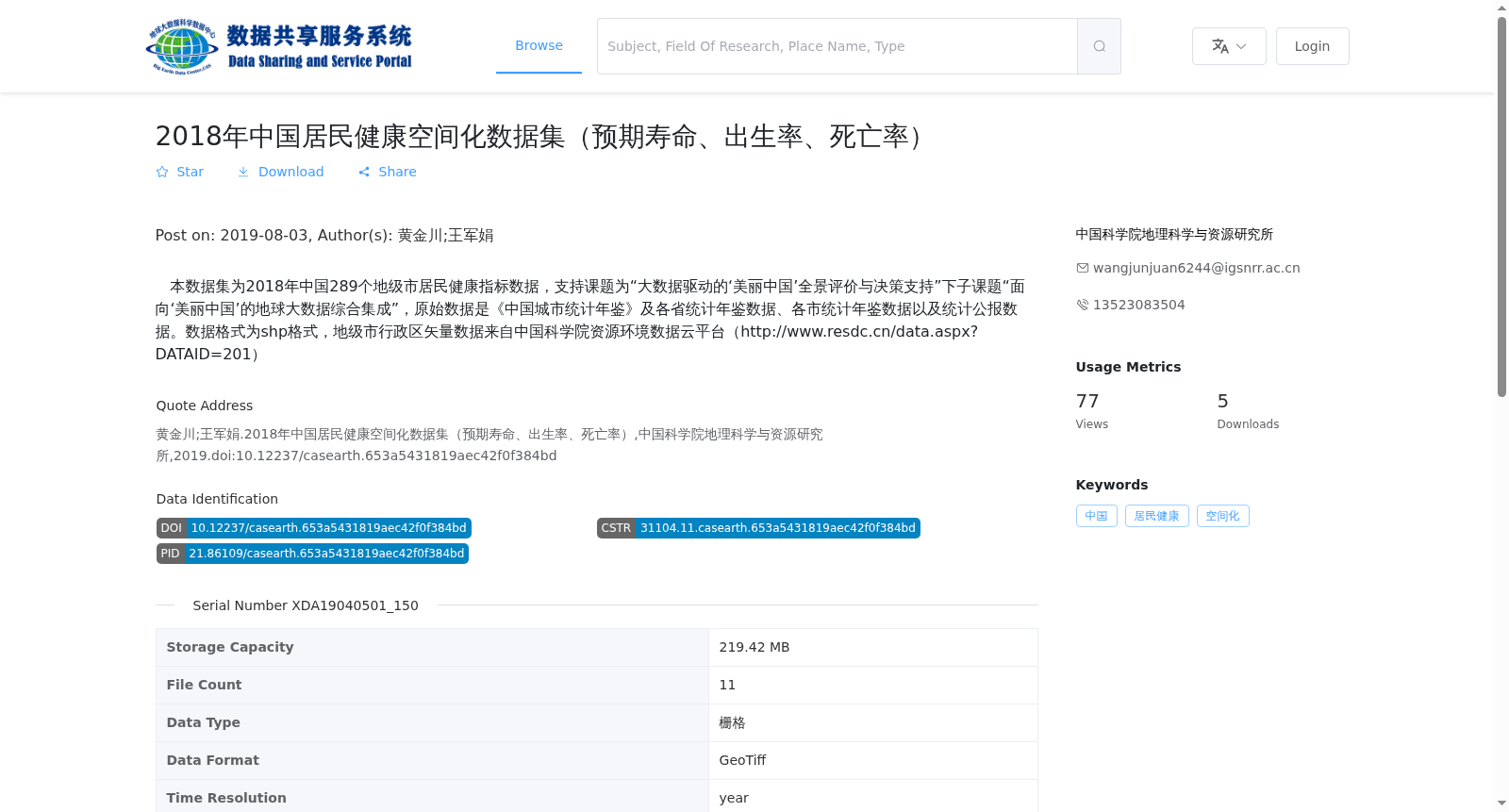
Task: Click the Data Format row label
Action: click(212, 760)
